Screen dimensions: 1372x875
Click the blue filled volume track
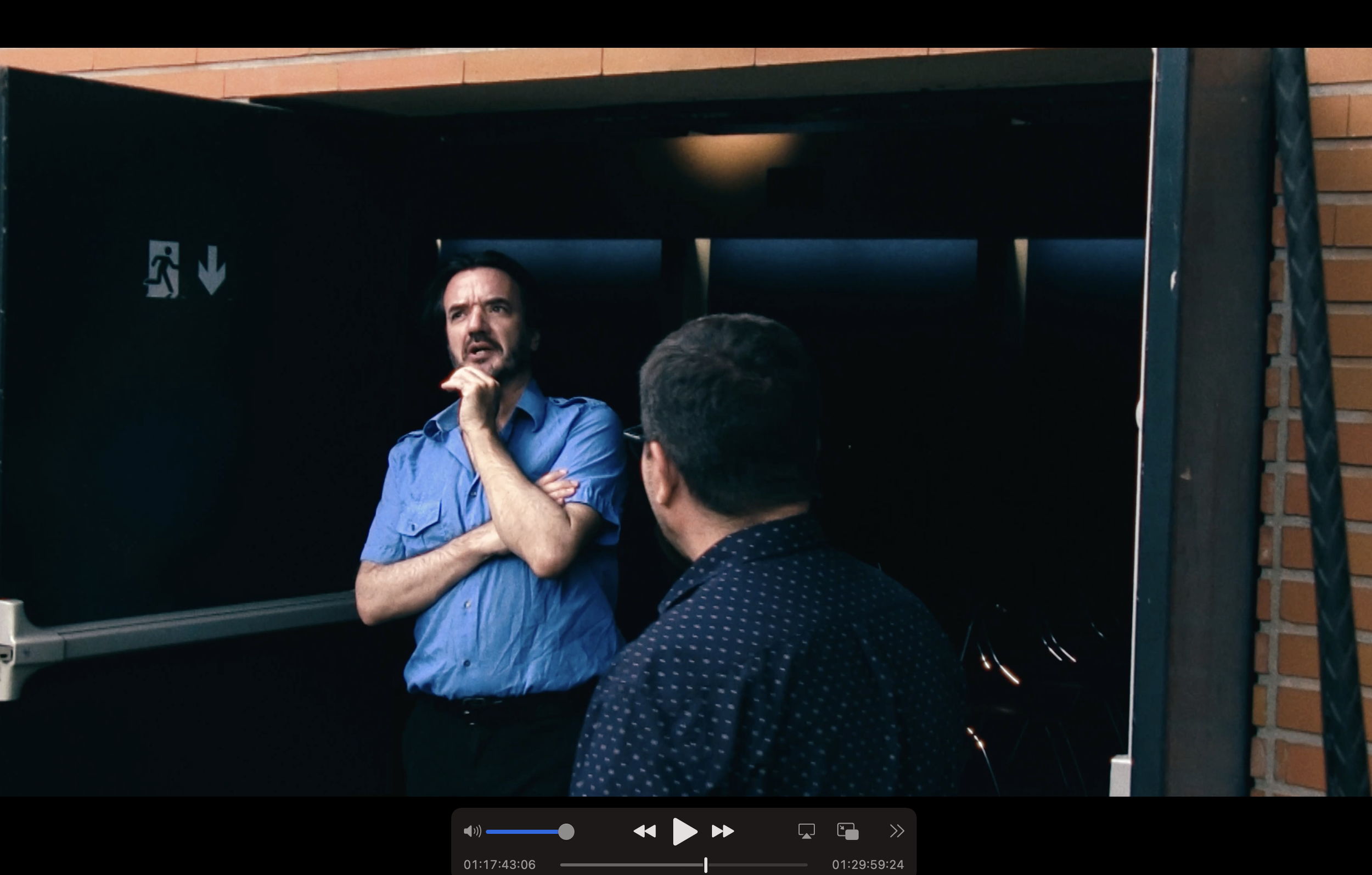click(521, 832)
